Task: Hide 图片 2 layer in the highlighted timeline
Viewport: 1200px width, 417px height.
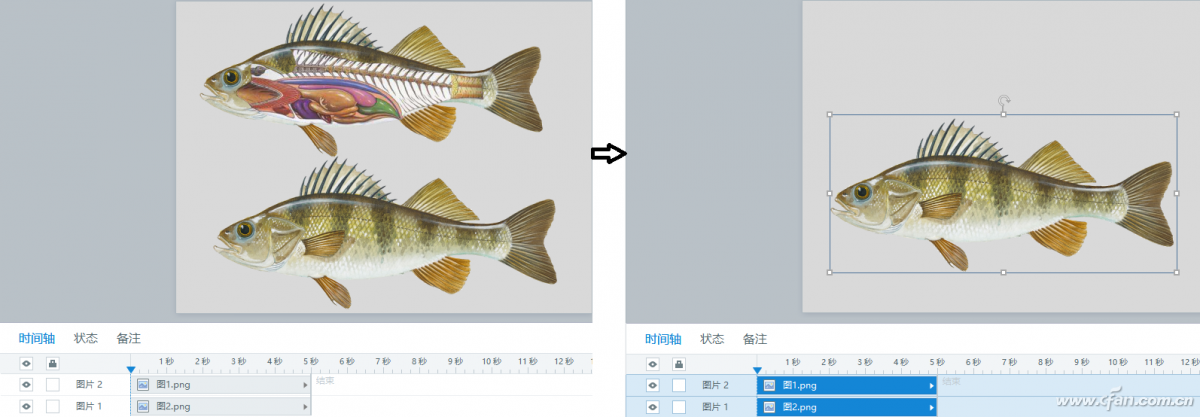Action: [x=652, y=385]
